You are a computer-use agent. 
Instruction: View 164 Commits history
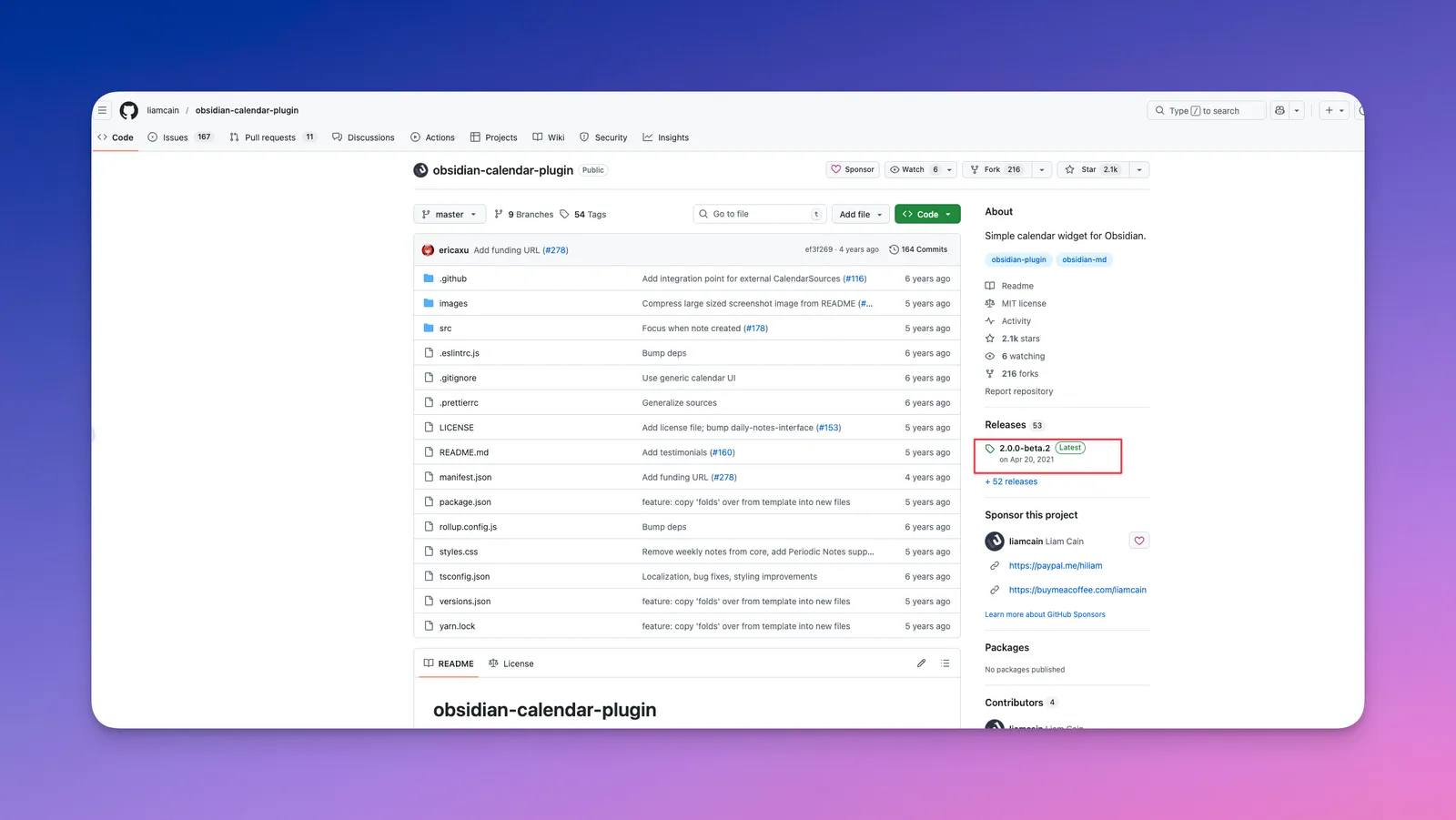pyautogui.click(x=918, y=249)
